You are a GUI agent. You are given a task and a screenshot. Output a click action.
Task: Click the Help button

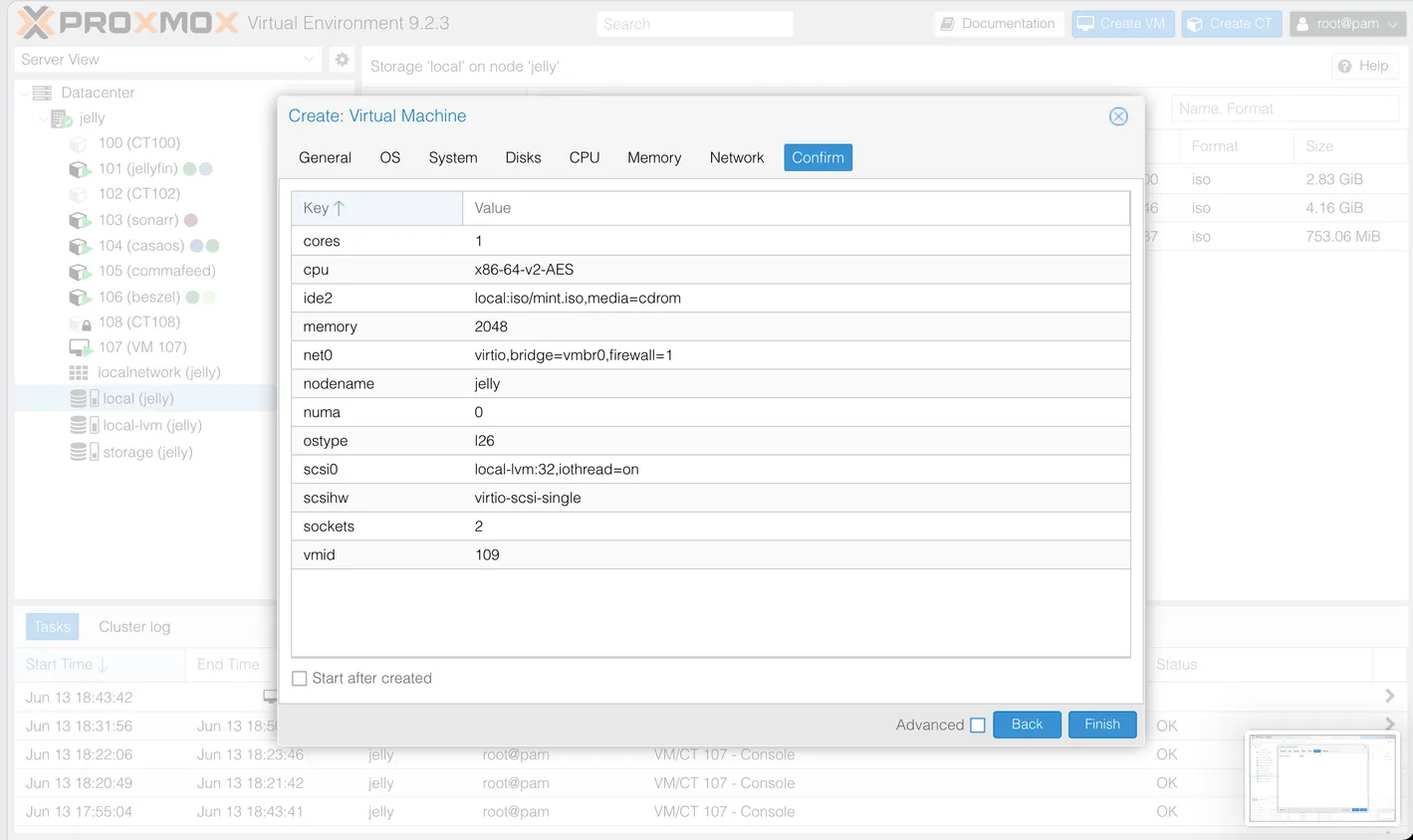[x=1364, y=66]
